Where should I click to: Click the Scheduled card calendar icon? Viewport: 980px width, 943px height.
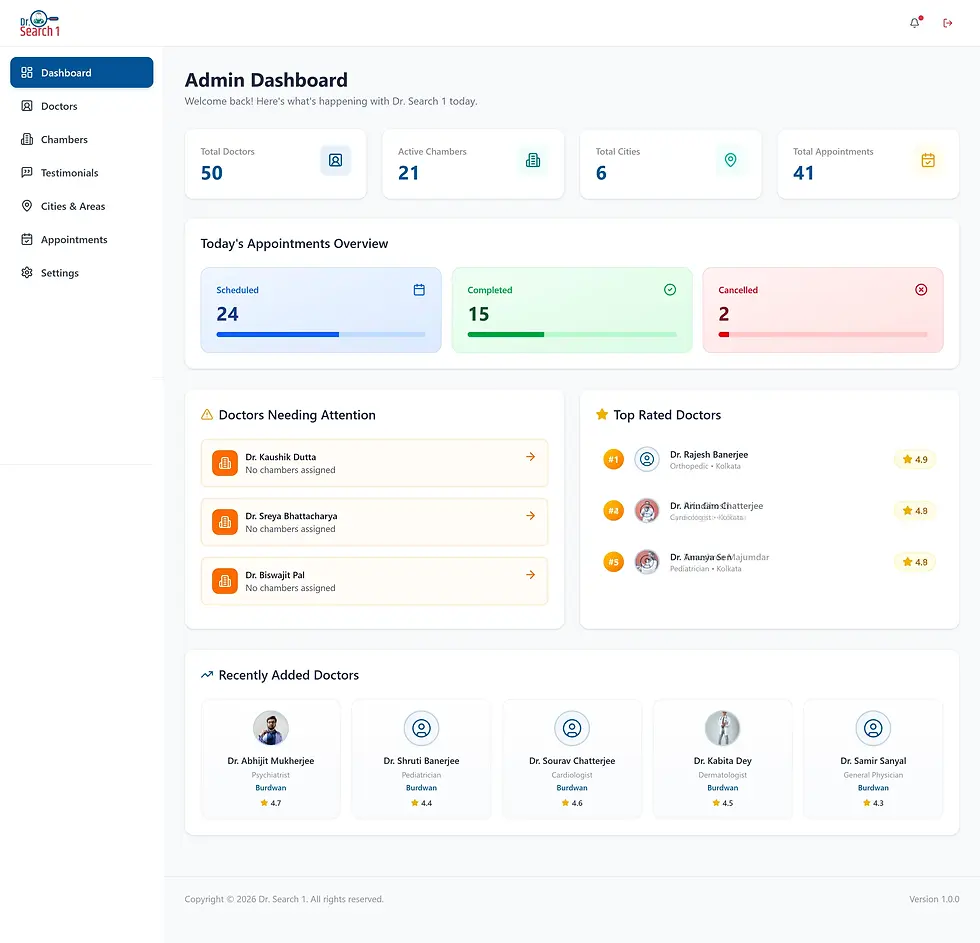click(419, 290)
